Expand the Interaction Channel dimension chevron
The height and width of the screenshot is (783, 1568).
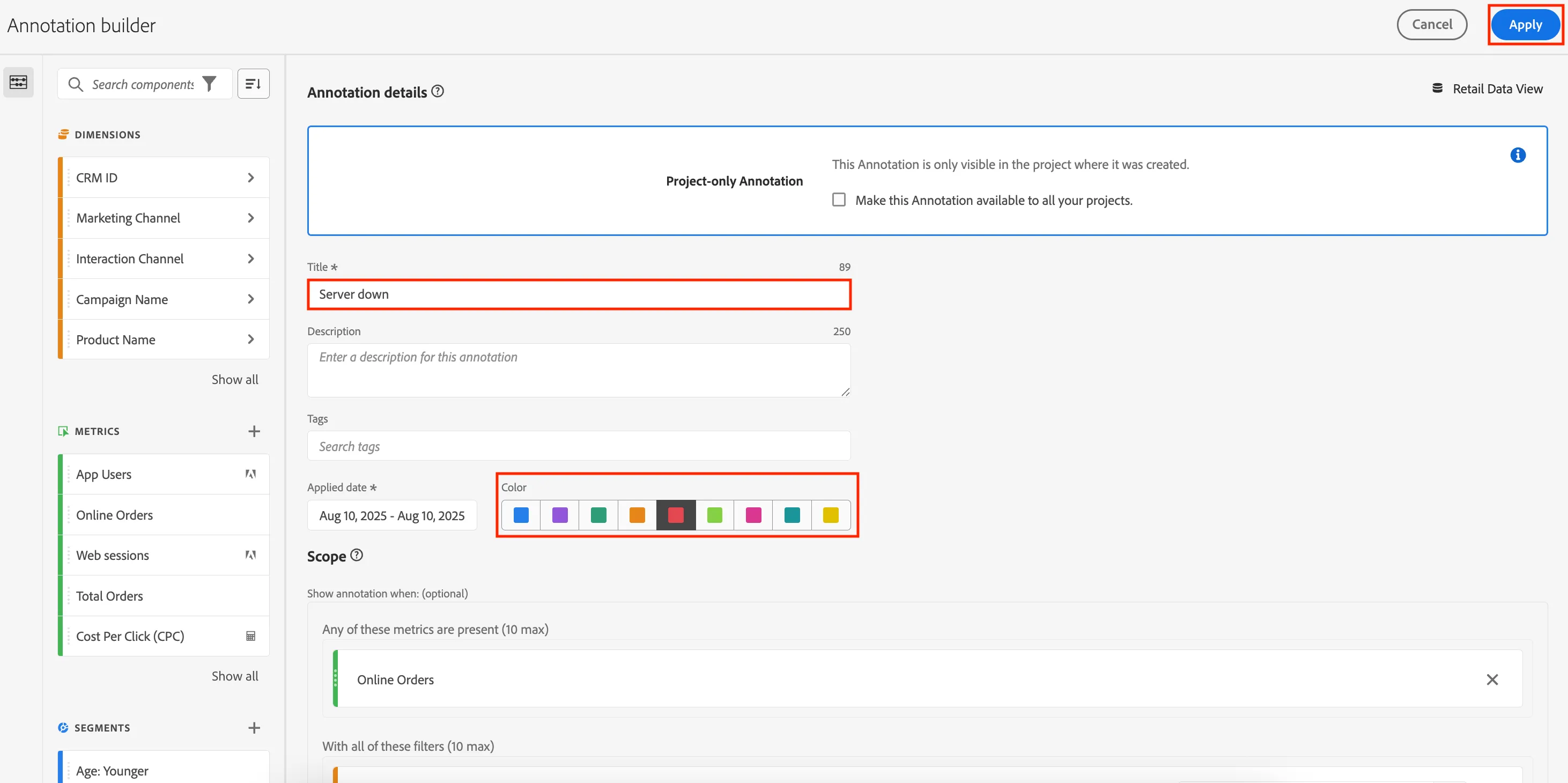coord(251,259)
